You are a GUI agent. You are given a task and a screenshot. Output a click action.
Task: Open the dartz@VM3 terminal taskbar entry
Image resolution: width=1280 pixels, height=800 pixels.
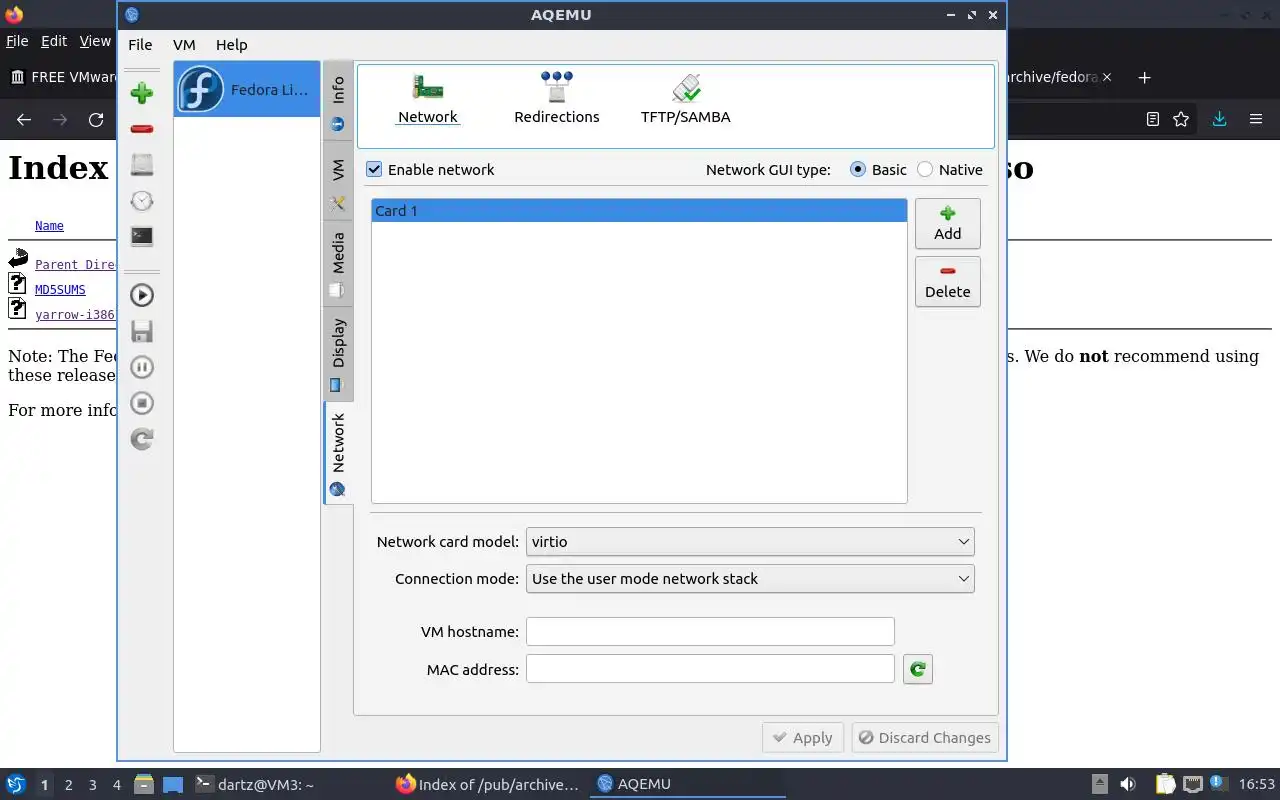(x=255, y=784)
